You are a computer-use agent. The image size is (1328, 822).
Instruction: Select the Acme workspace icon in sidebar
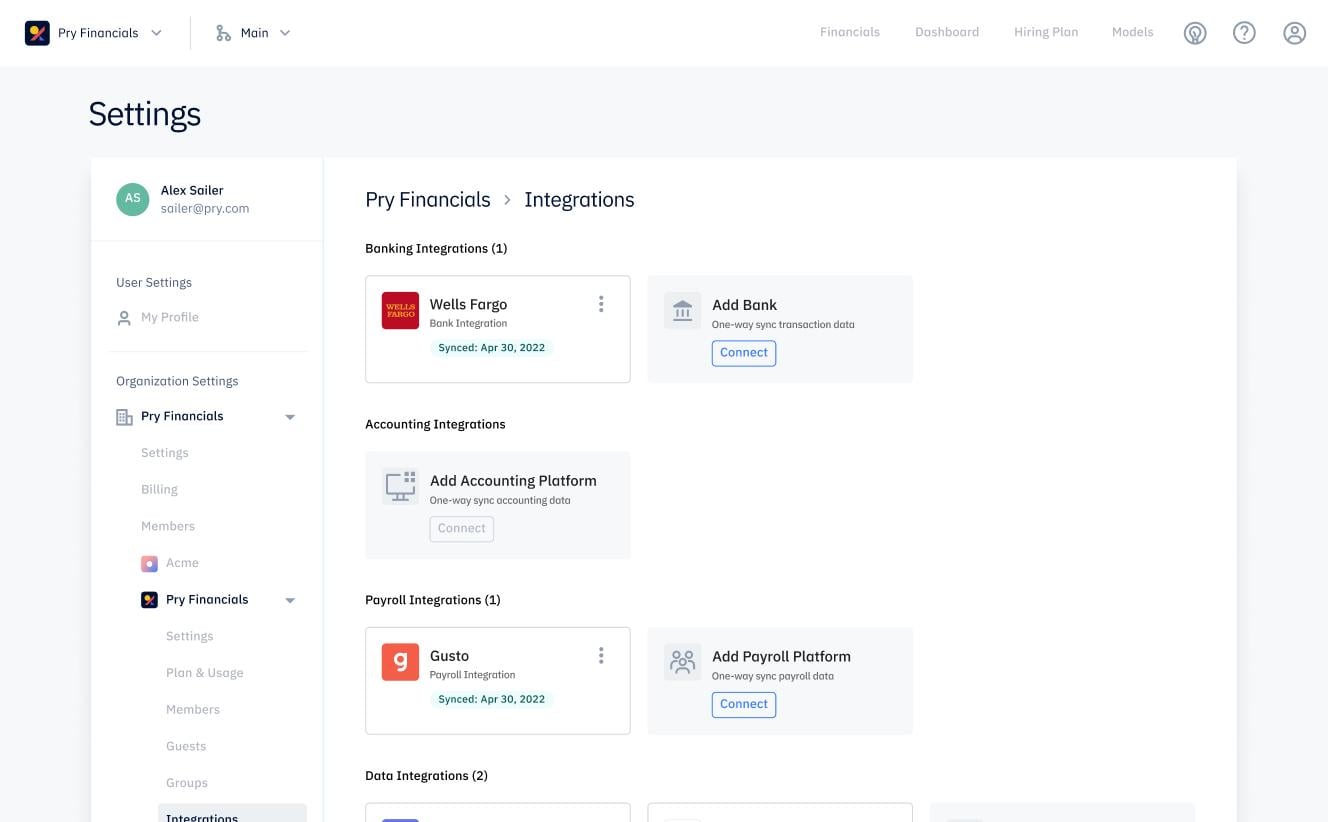coord(150,563)
